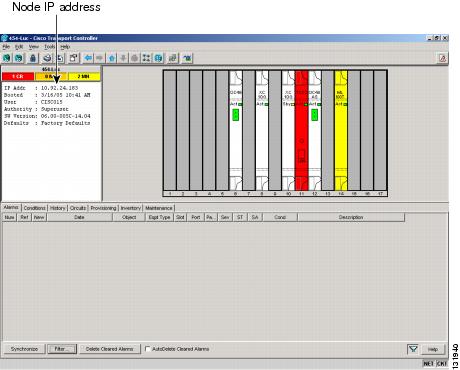The width and height of the screenshot is (460, 370).
Task: Open the alarm Filter button
Action: (62, 349)
